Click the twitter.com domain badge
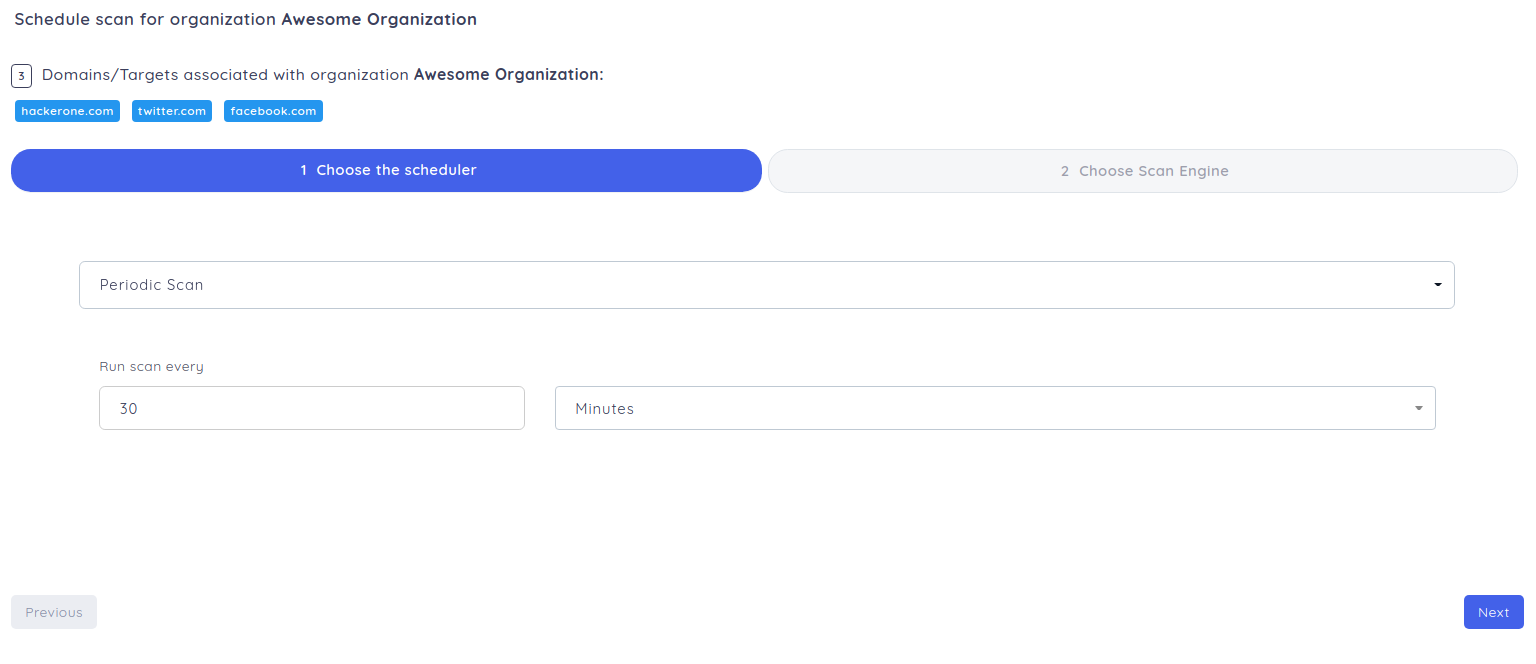The image size is (1536, 664). (172, 111)
